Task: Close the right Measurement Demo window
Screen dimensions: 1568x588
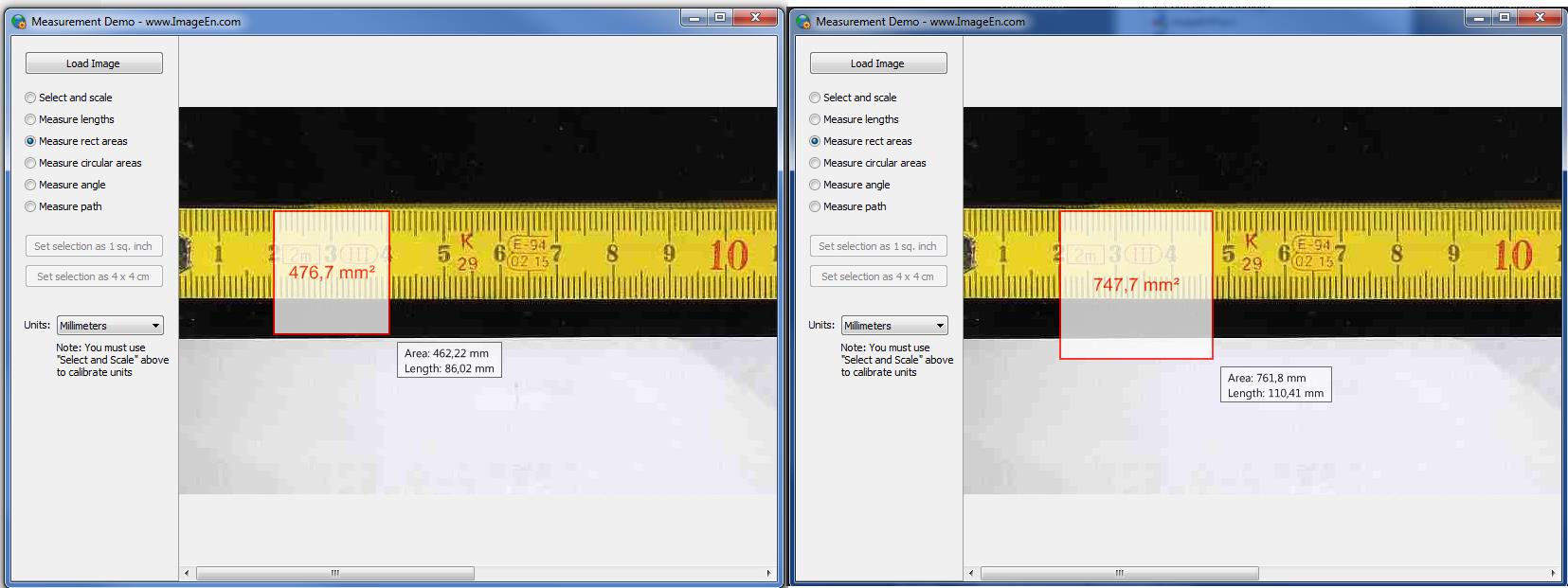Action: click(x=1540, y=17)
